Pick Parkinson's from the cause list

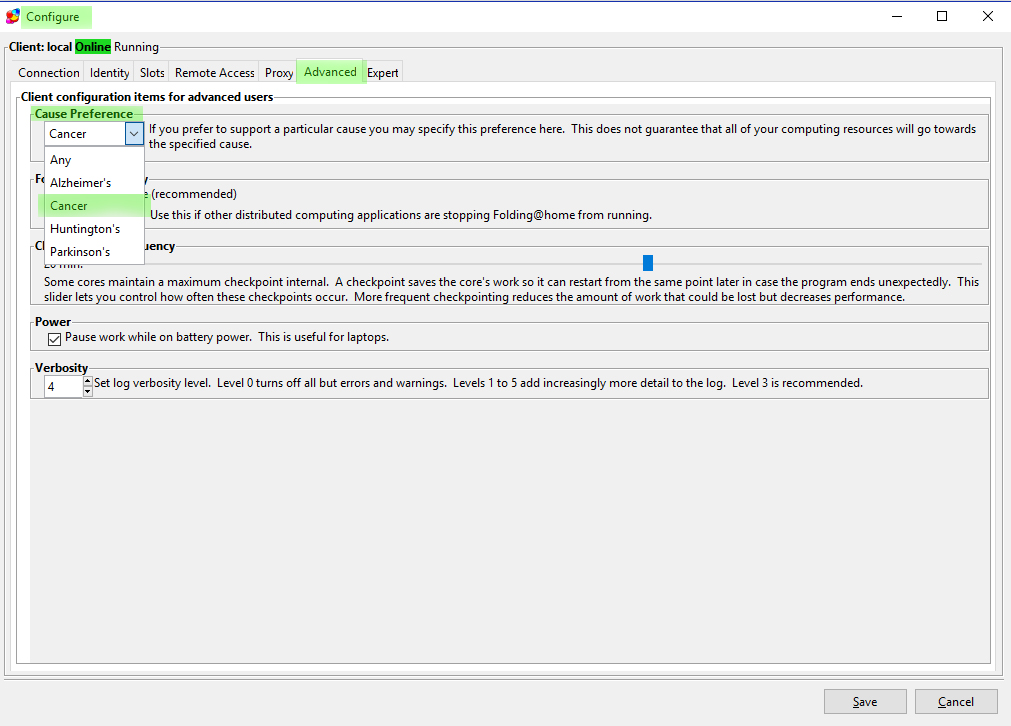click(x=94, y=251)
